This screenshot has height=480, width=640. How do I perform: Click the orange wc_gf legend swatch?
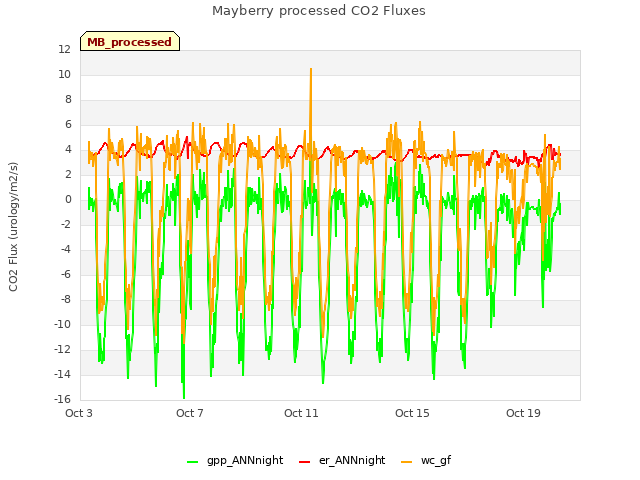407,462
